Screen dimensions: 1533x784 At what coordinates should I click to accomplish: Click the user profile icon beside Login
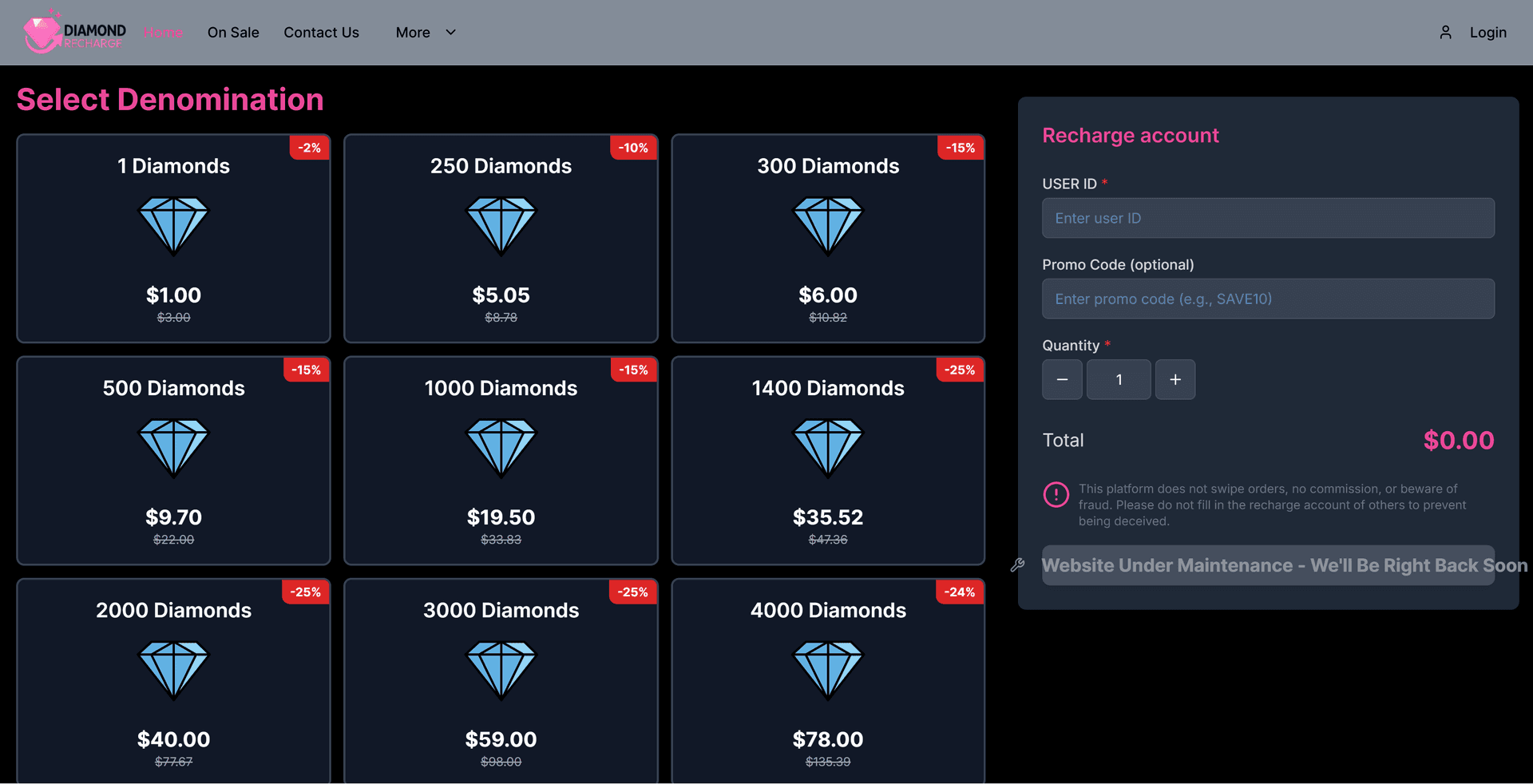click(1445, 33)
